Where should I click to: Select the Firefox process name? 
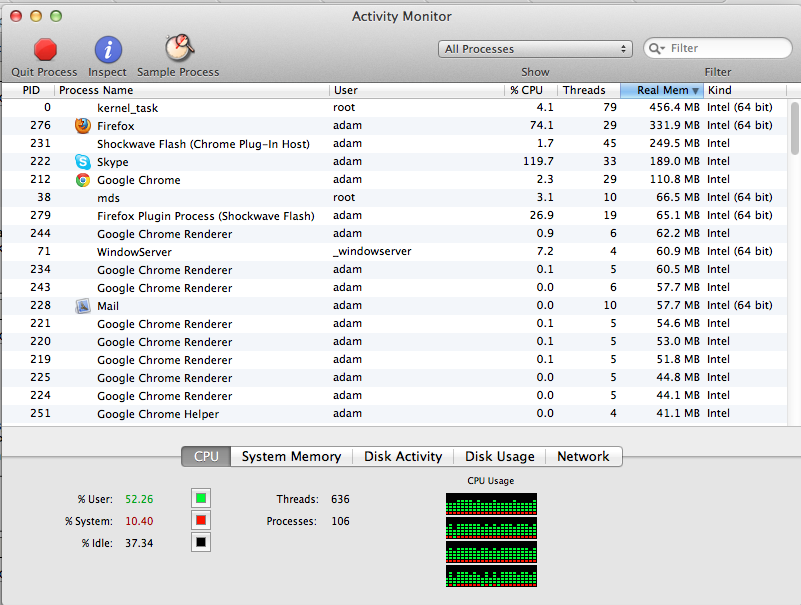coord(115,126)
